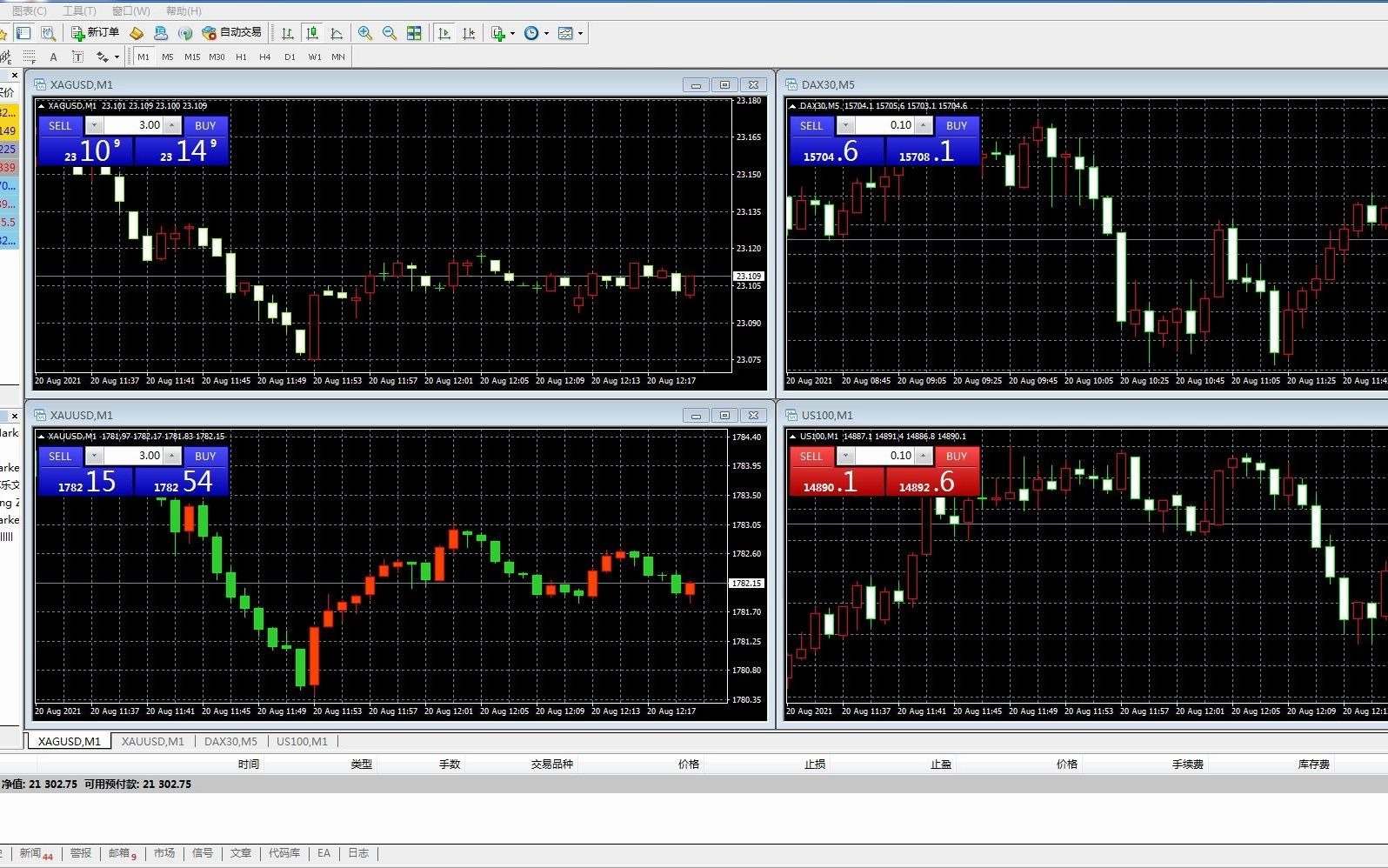
Task: Open the 窗口(W) Window menu
Action: pyautogui.click(x=130, y=10)
